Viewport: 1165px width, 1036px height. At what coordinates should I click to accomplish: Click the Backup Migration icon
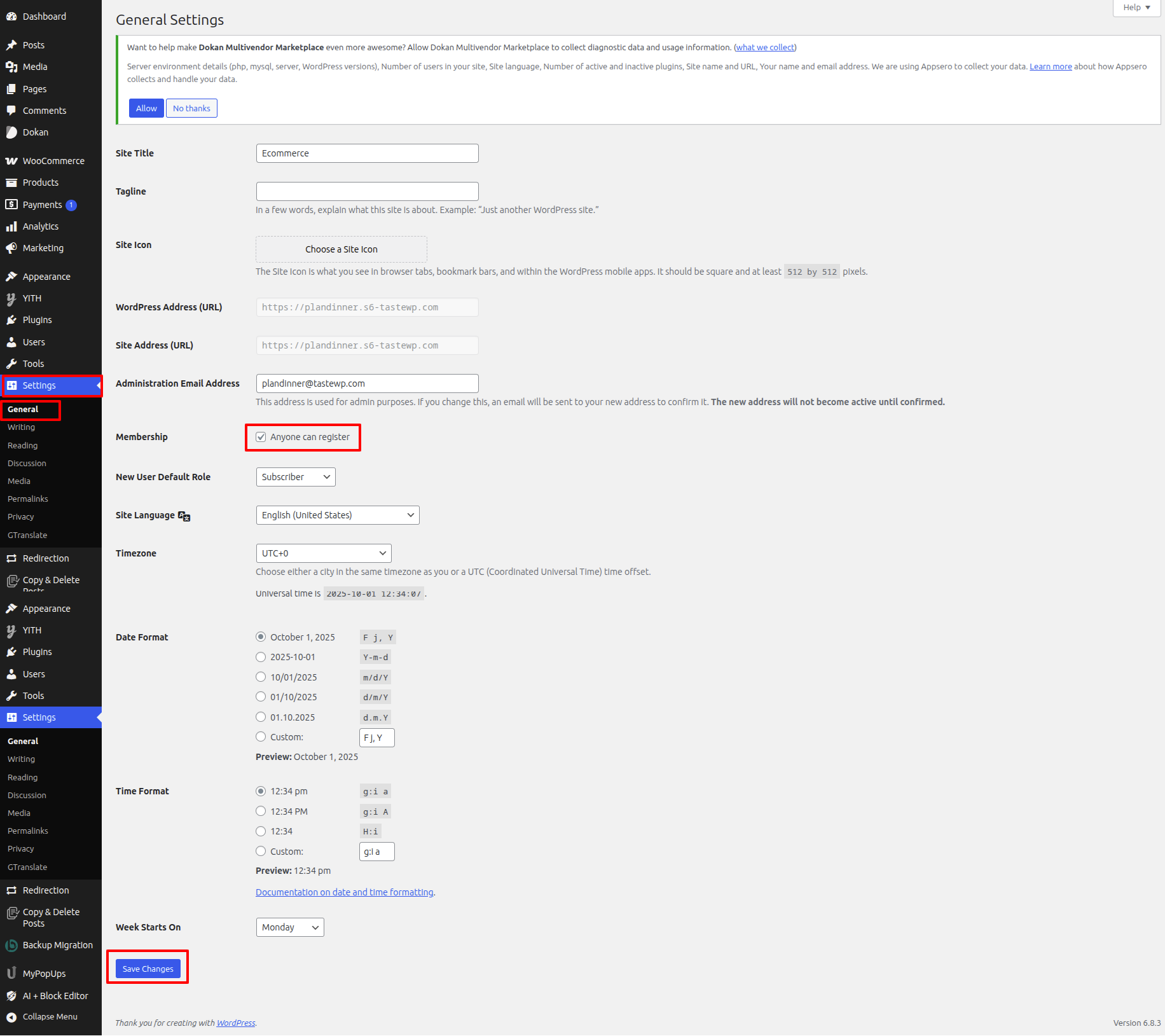11,946
